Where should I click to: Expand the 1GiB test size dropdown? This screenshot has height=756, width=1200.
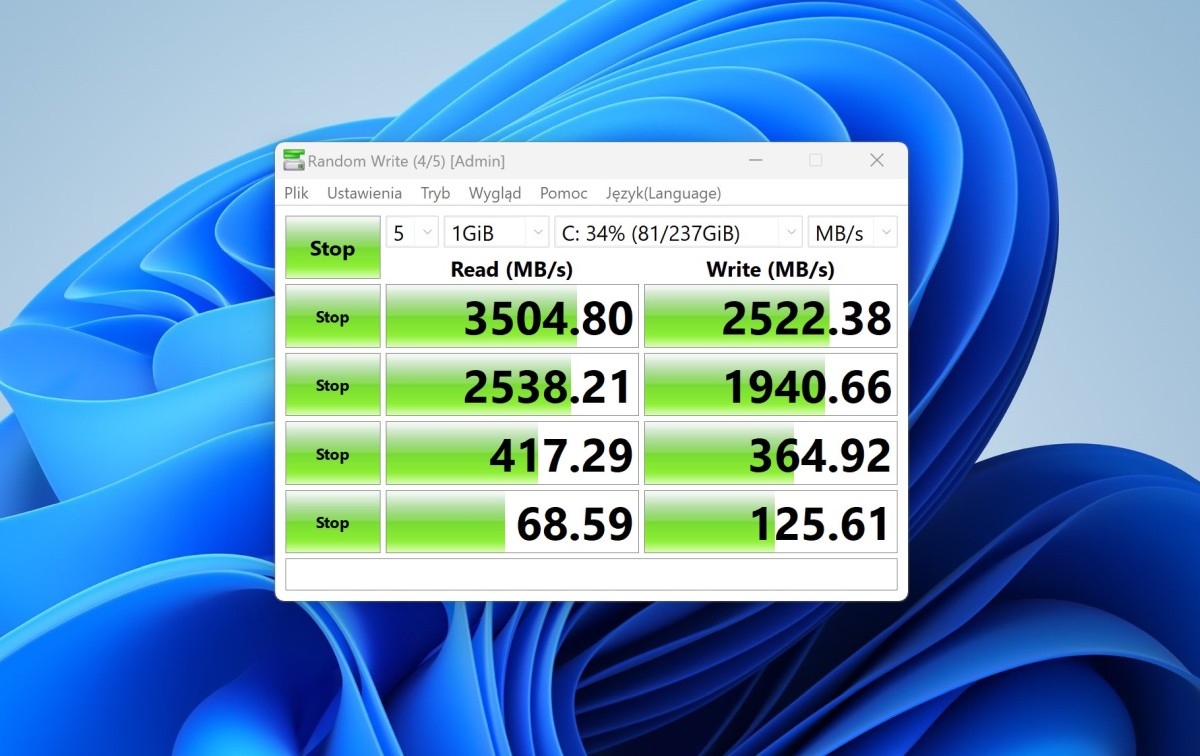pyautogui.click(x=496, y=233)
